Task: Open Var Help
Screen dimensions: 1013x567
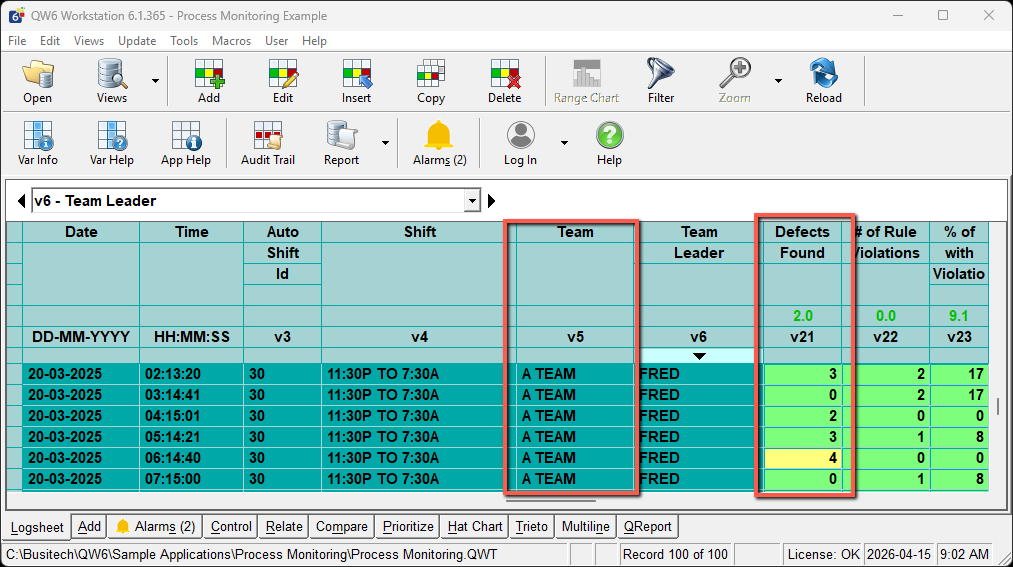Action: click(112, 143)
